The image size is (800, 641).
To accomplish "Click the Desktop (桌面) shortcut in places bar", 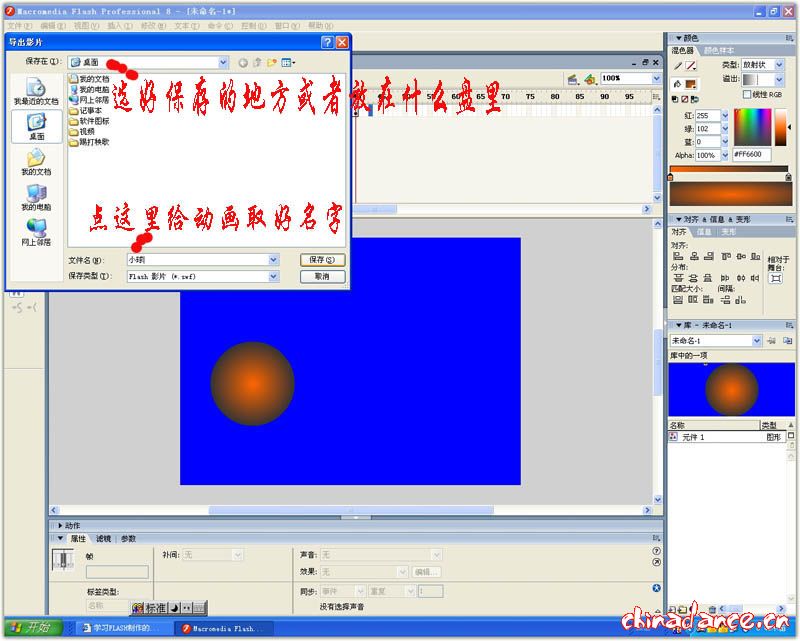I will [36, 126].
